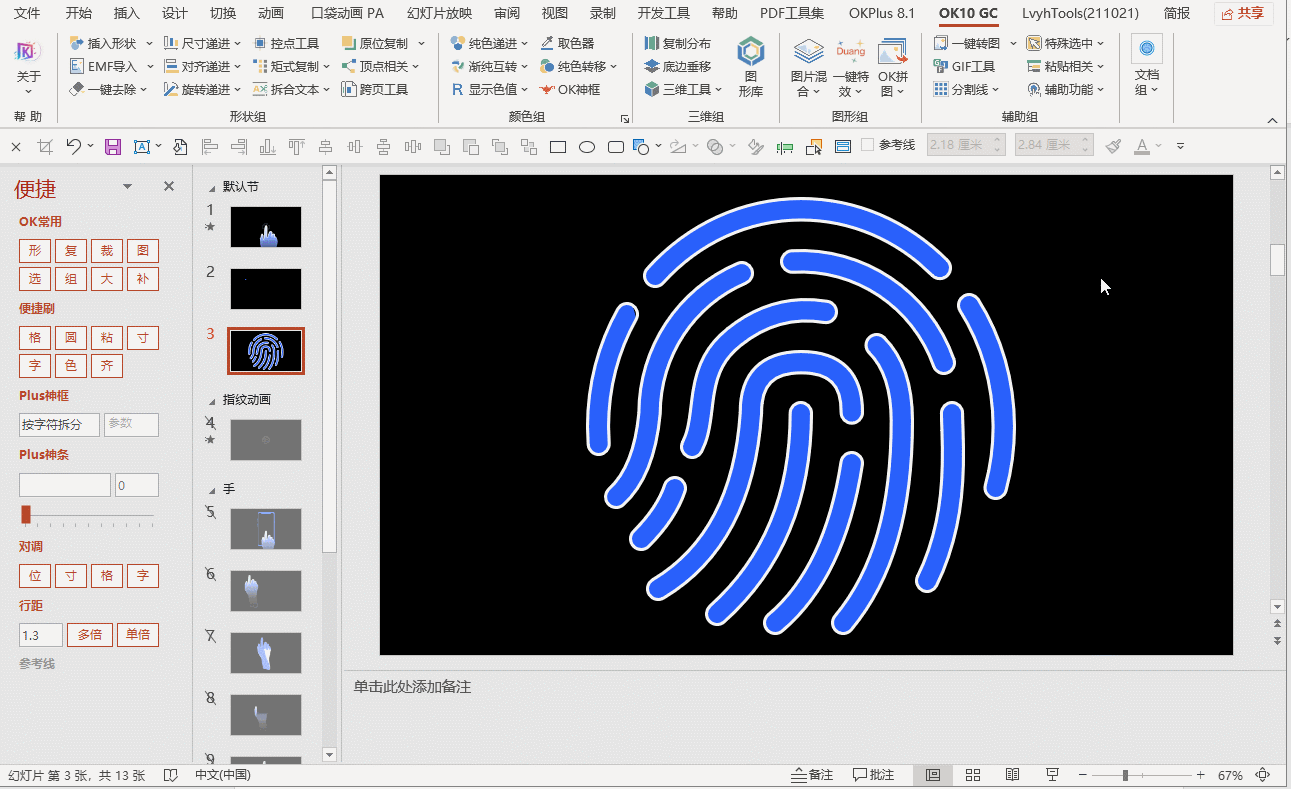The width and height of the screenshot is (1291, 789).
Task: Click the rectangle shape icon
Action: 558,147
